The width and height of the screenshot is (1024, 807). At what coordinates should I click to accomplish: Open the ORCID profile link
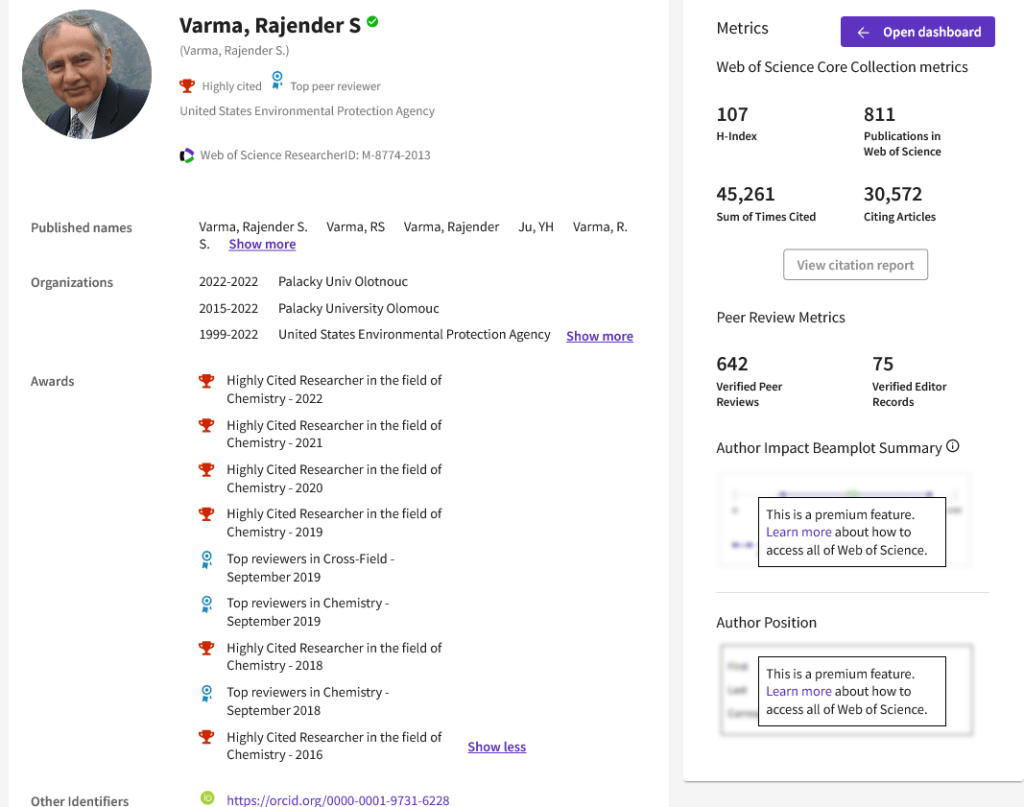click(337, 800)
